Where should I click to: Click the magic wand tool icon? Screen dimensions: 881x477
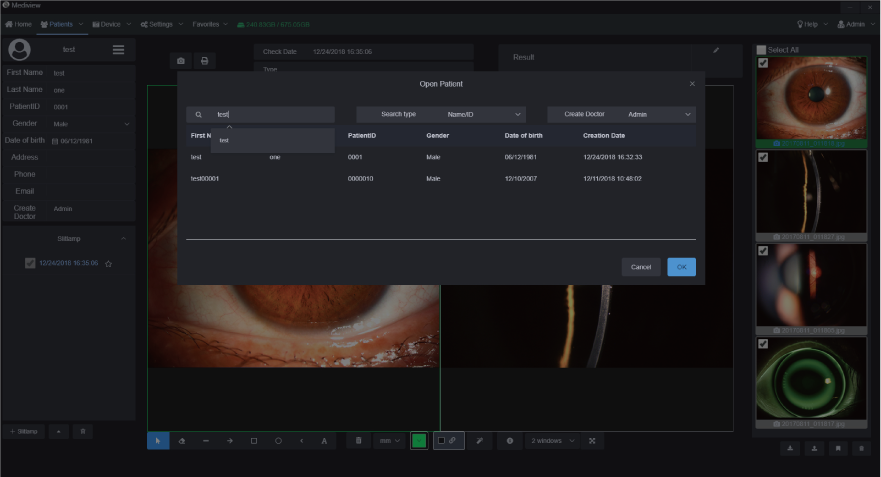point(479,441)
